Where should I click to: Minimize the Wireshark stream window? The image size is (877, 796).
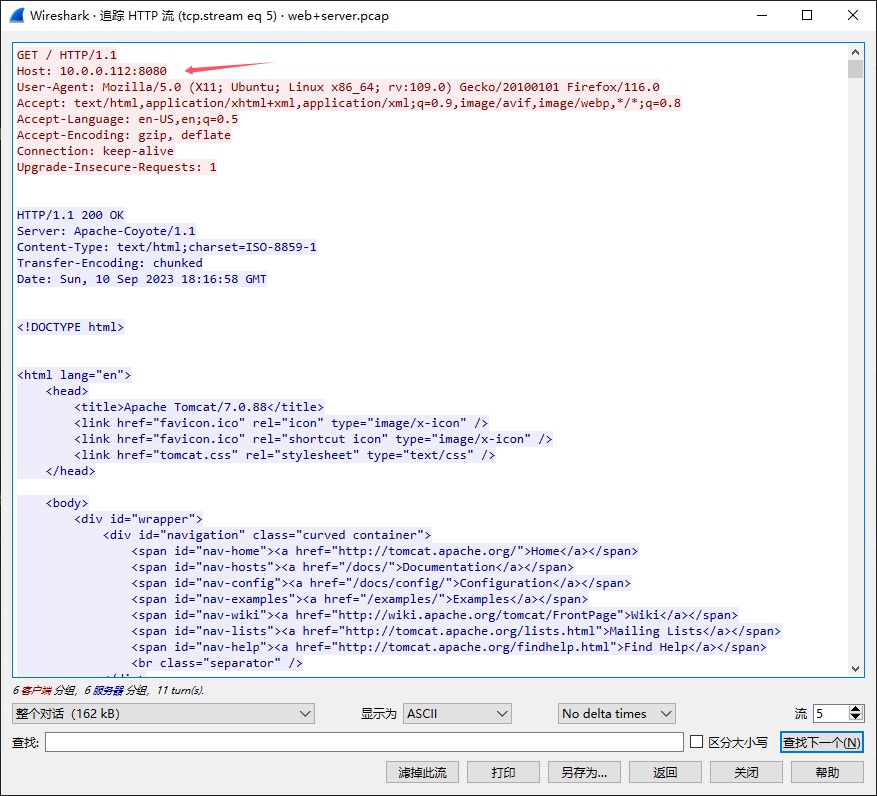pos(762,15)
